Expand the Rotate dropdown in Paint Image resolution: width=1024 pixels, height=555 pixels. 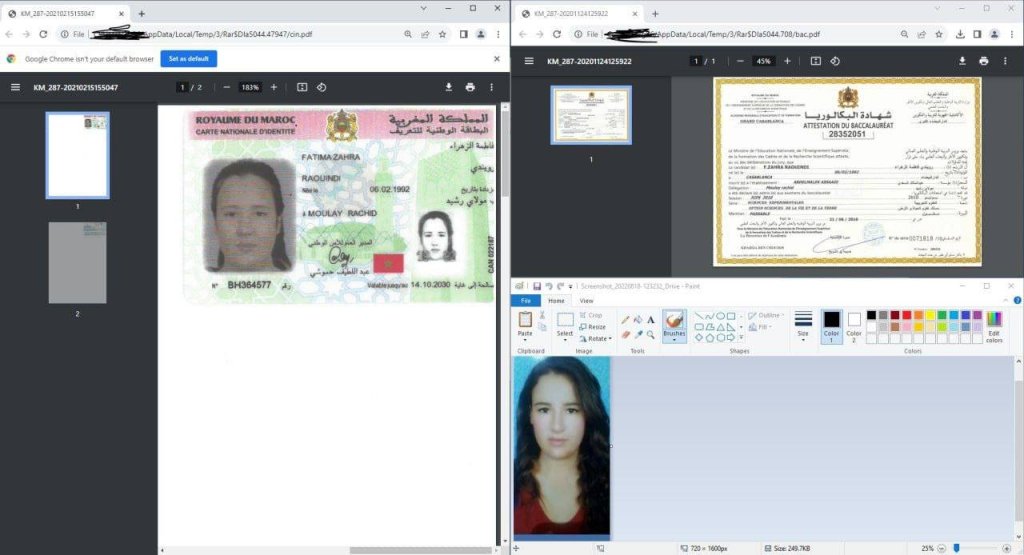(x=598, y=339)
